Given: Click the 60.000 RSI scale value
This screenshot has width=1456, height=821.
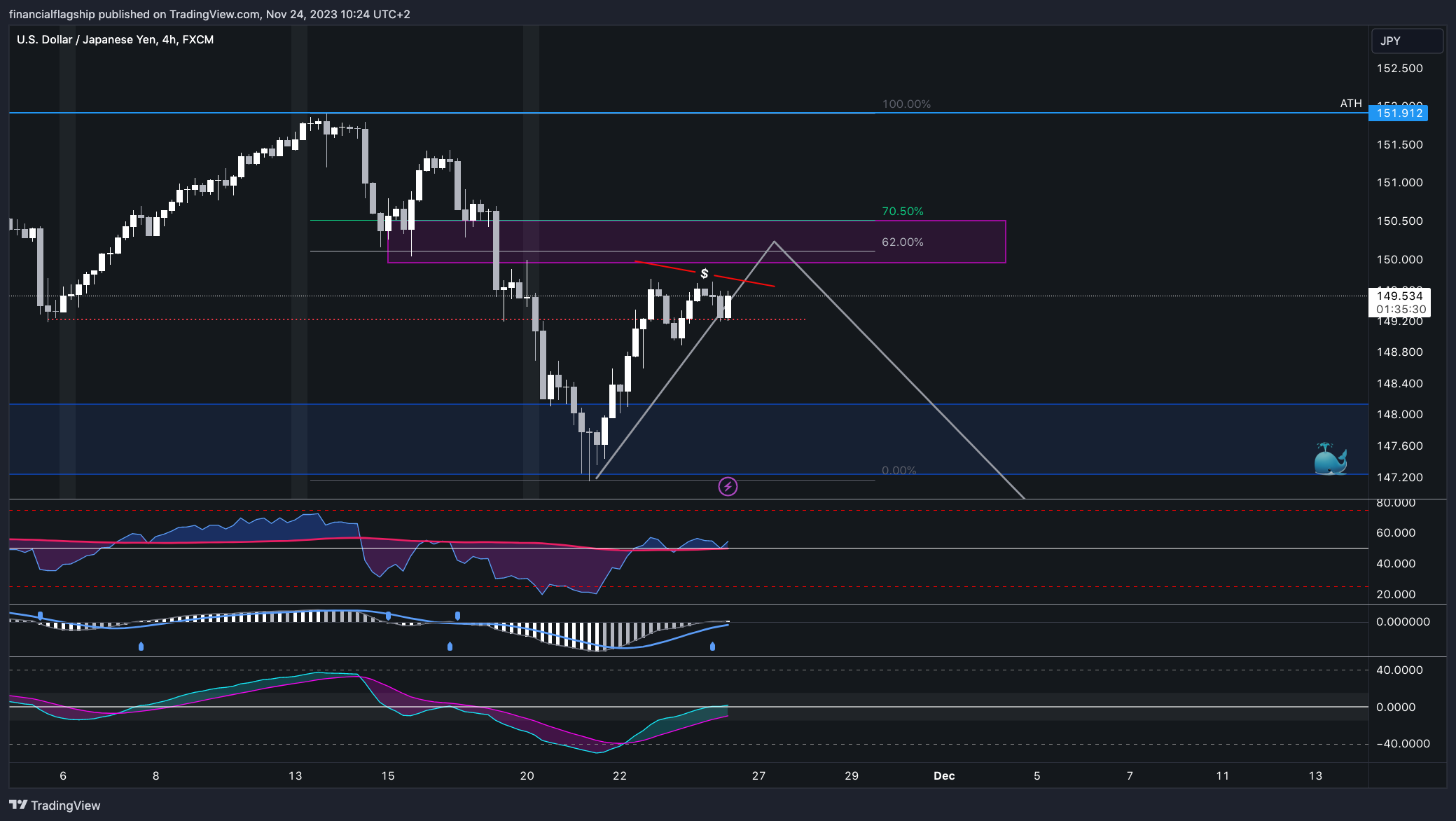Looking at the screenshot, I should [x=1396, y=532].
